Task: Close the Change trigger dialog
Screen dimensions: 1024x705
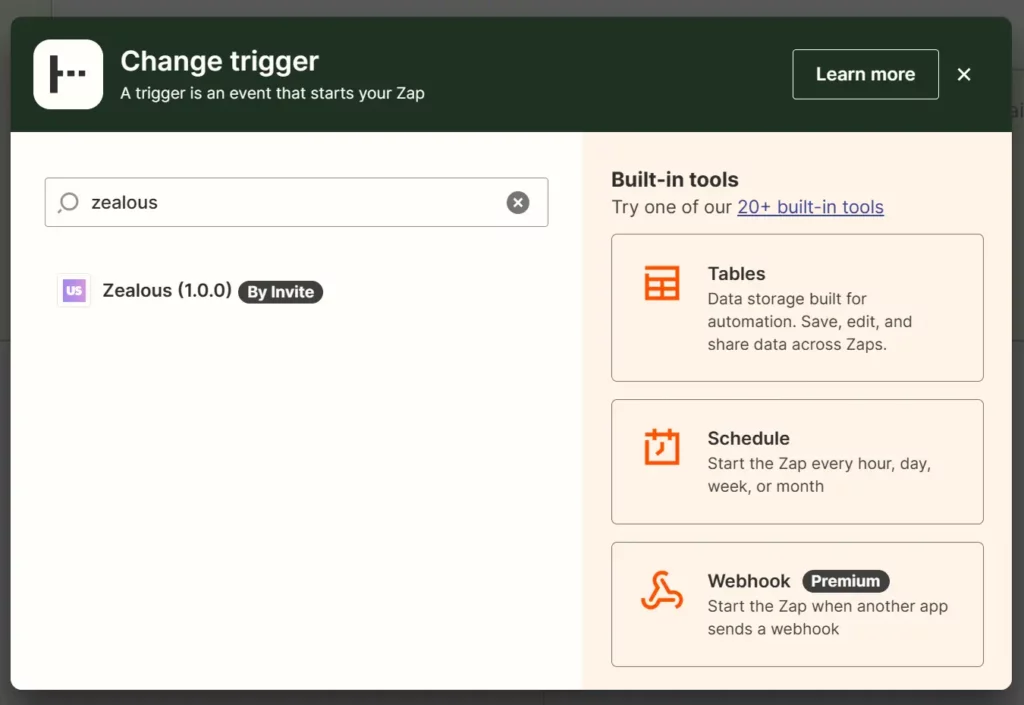Action: (964, 74)
